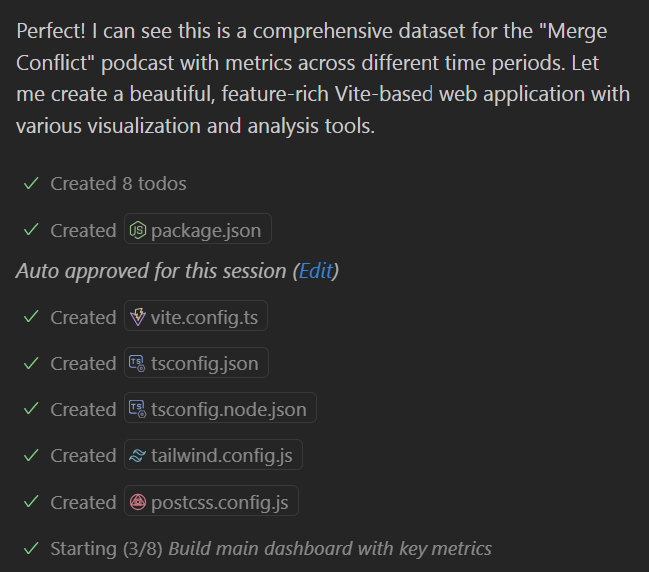Viewport: 649px width, 572px height.
Task: Open the postcss.config.js file name
Action: (x=220, y=502)
